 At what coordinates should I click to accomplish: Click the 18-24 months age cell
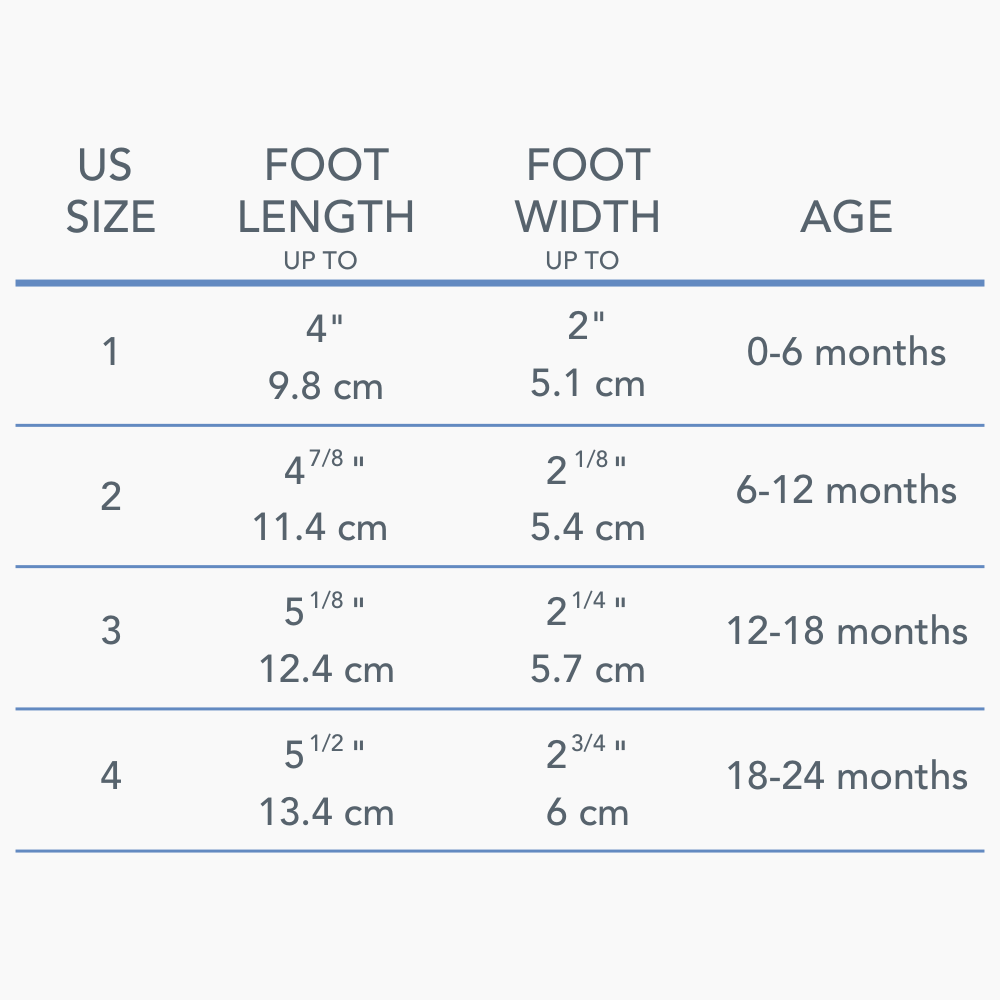point(846,776)
